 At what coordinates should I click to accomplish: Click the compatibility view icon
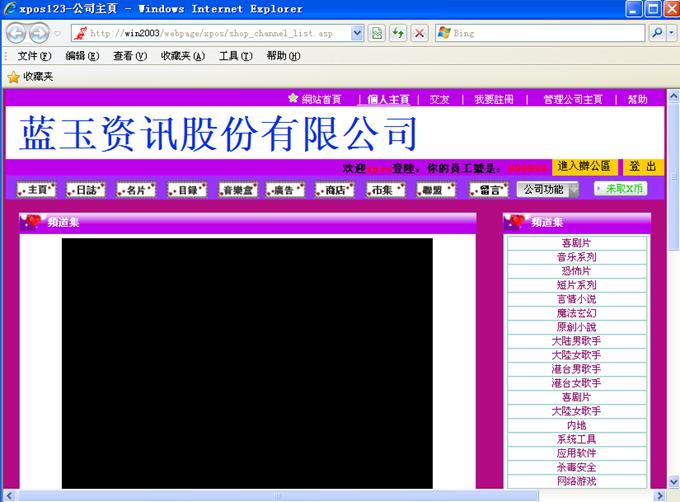click(x=377, y=33)
